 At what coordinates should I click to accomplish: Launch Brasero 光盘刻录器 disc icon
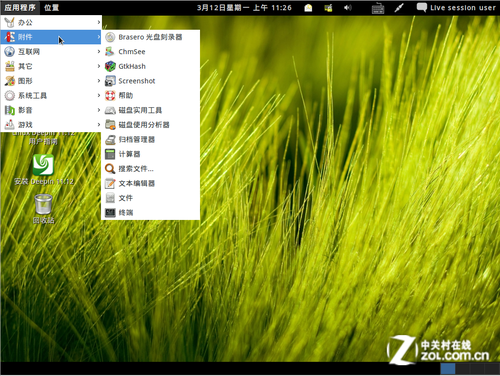tap(110, 37)
